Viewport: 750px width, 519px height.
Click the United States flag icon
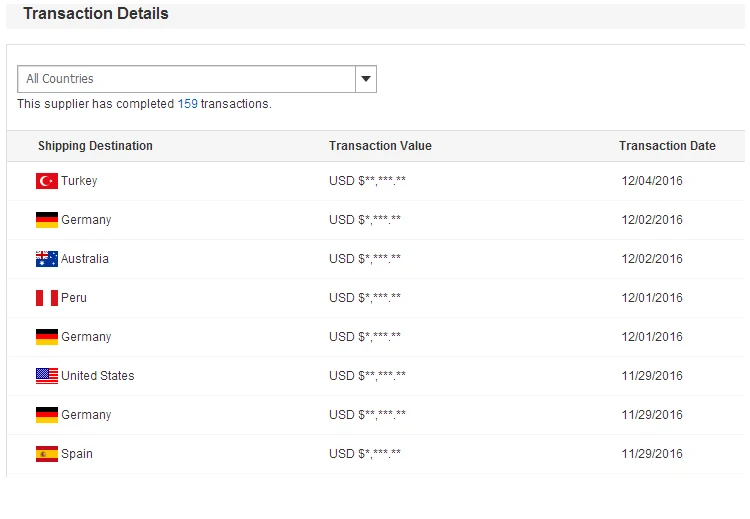click(x=47, y=376)
